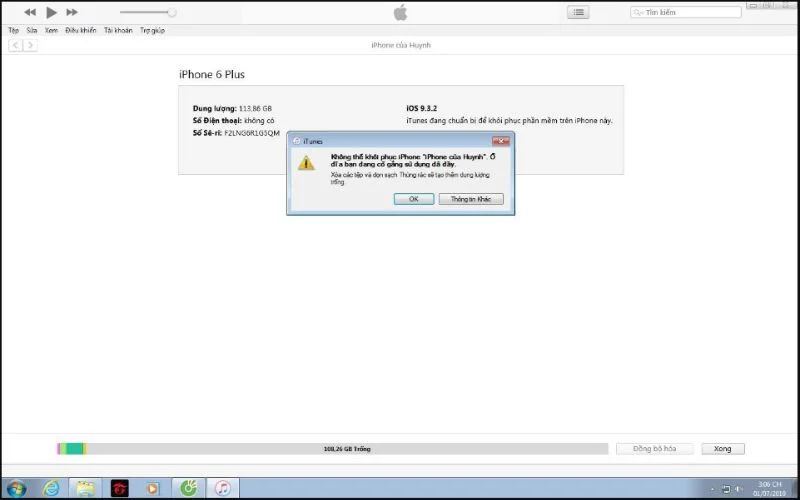Click the volume speaker tray icon
Image resolution: width=800 pixels, height=500 pixels.
coord(738,489)
